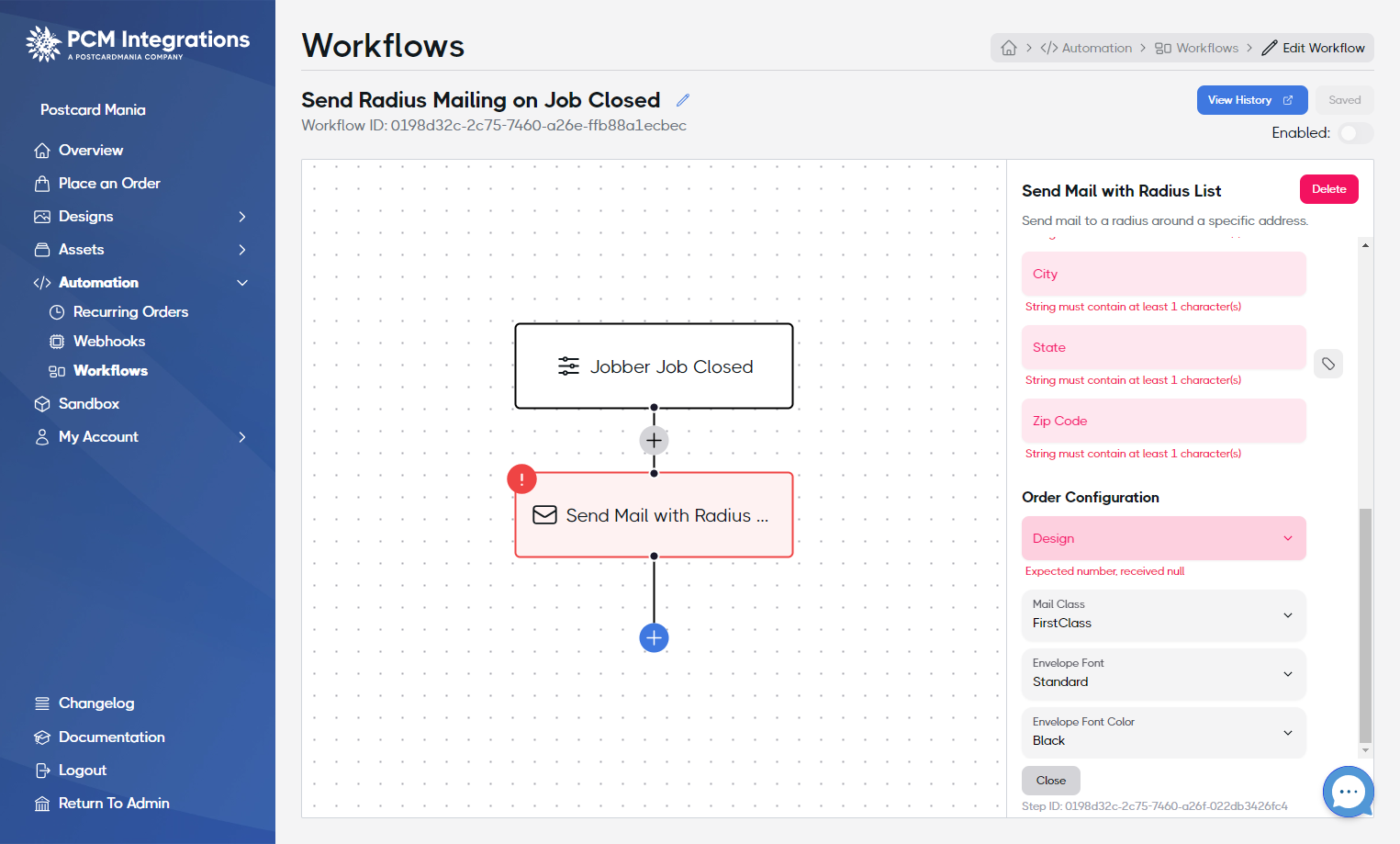Click the Recurring Orders clock icon

click(57, 312)
